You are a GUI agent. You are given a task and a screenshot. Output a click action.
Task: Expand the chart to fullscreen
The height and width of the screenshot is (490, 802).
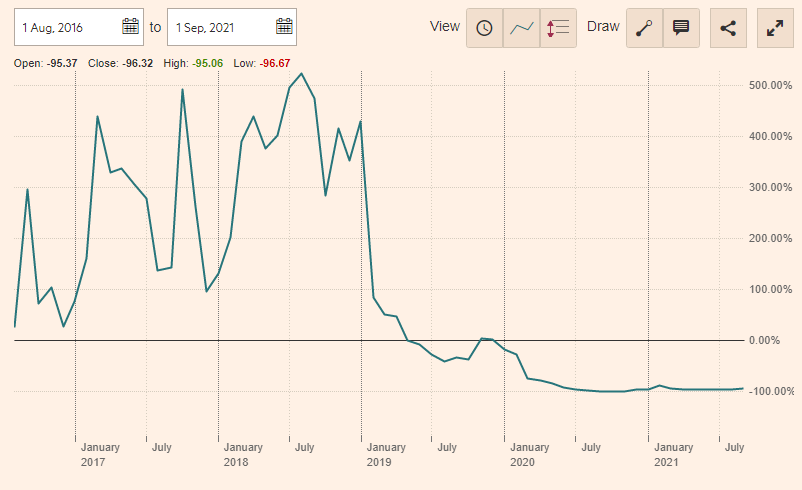(776, 28)
